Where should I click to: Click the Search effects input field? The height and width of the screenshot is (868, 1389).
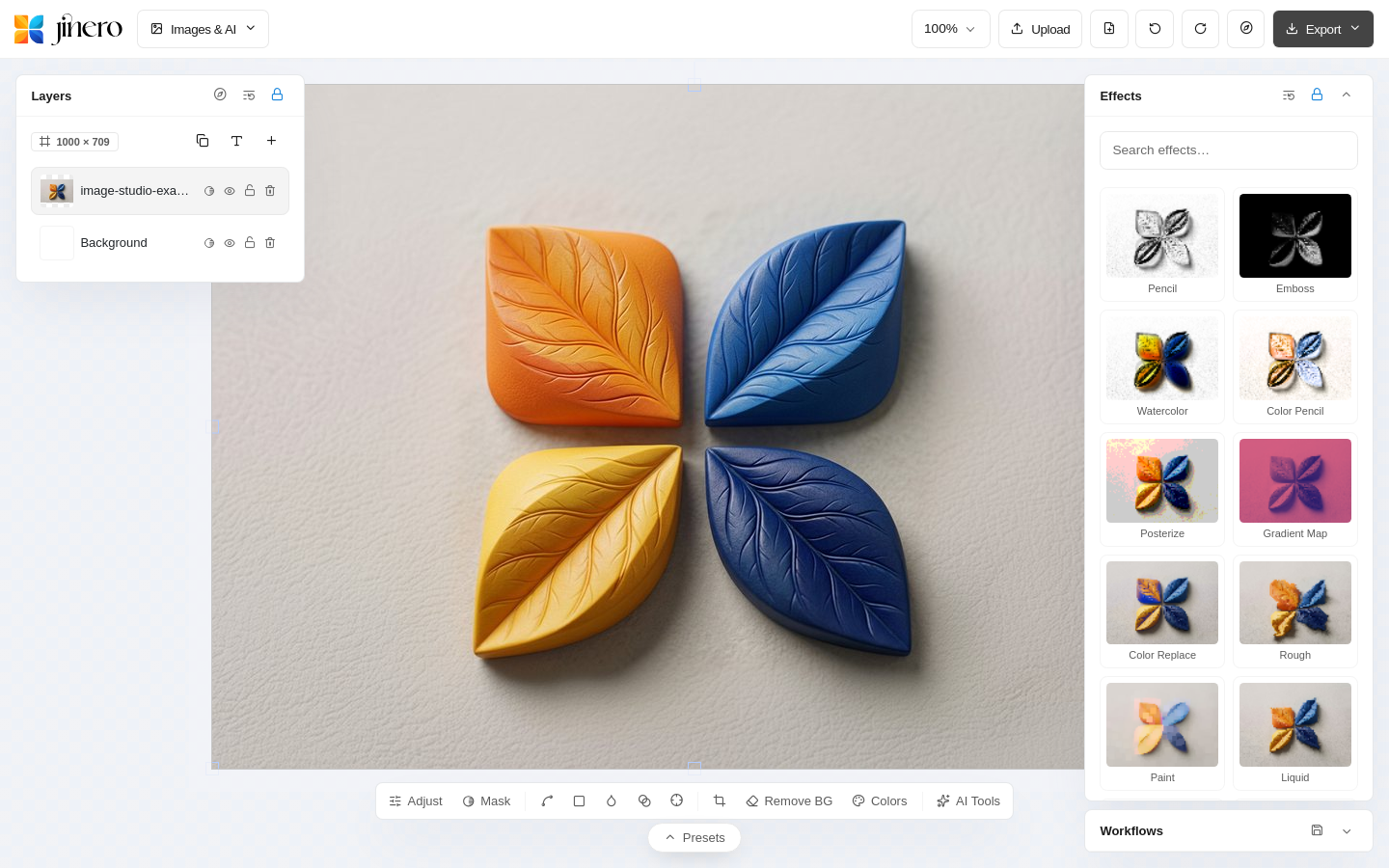point(1229,150)
